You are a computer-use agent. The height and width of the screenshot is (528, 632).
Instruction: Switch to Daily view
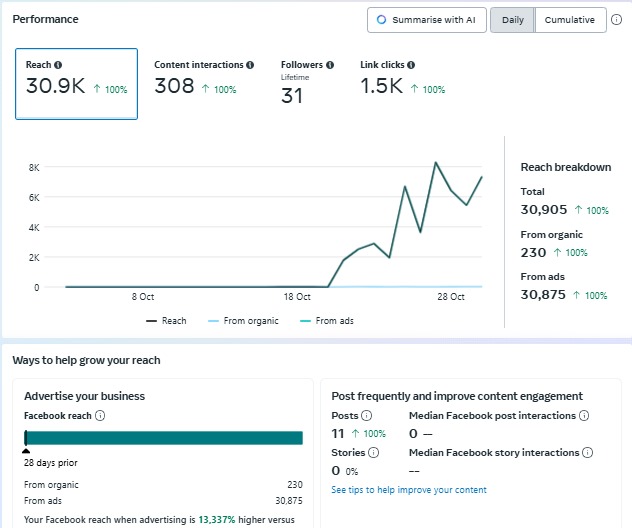[512, 20]
